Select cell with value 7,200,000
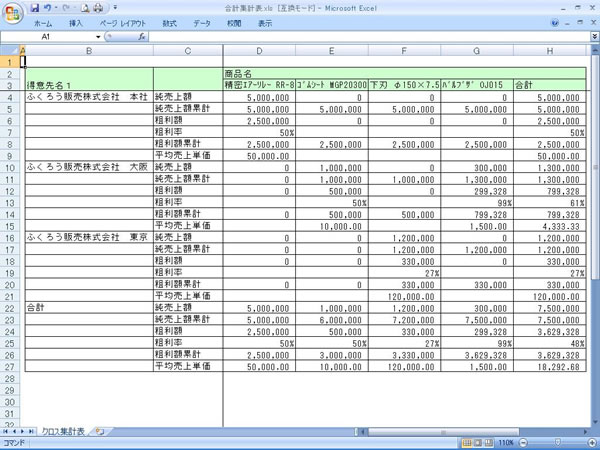The height and width of the screenshot is (450, 600). pos(404,320)
